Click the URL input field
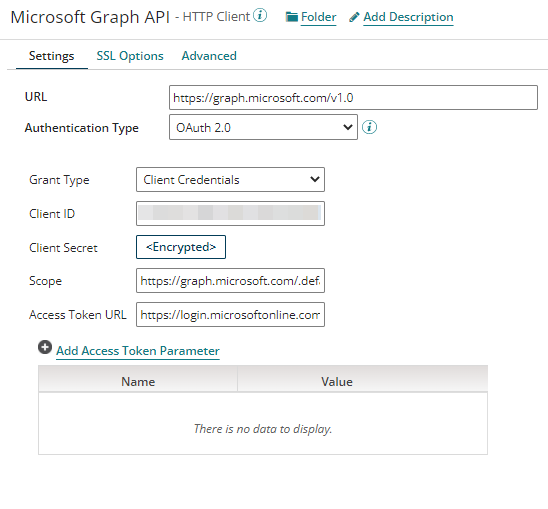548x509 pixels. [x=353, y=98]
